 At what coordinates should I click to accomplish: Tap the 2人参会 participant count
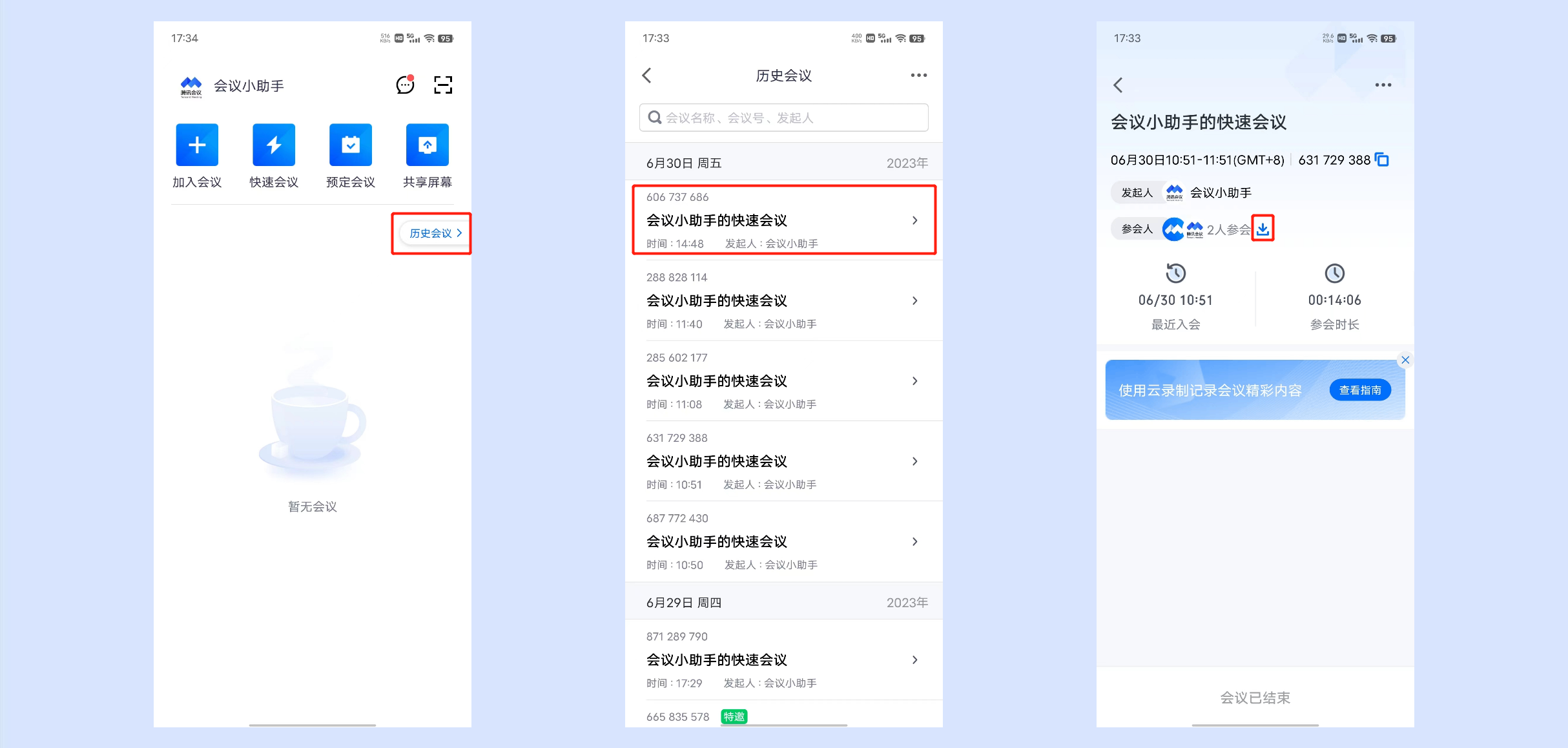click(1229, 229)
